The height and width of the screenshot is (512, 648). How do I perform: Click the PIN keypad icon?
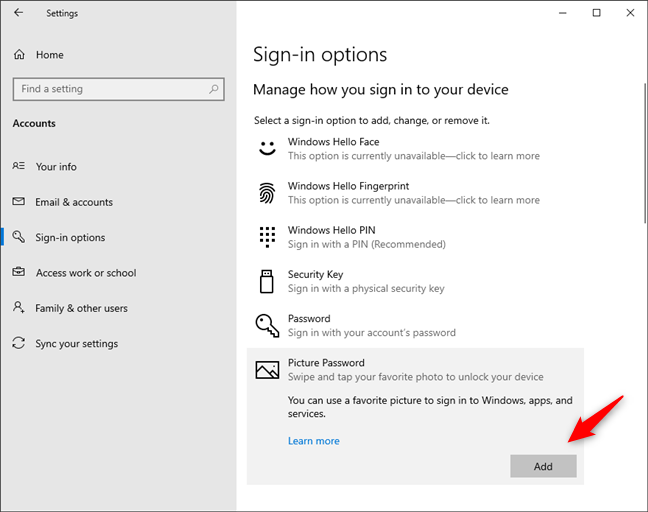pos(267,237)
